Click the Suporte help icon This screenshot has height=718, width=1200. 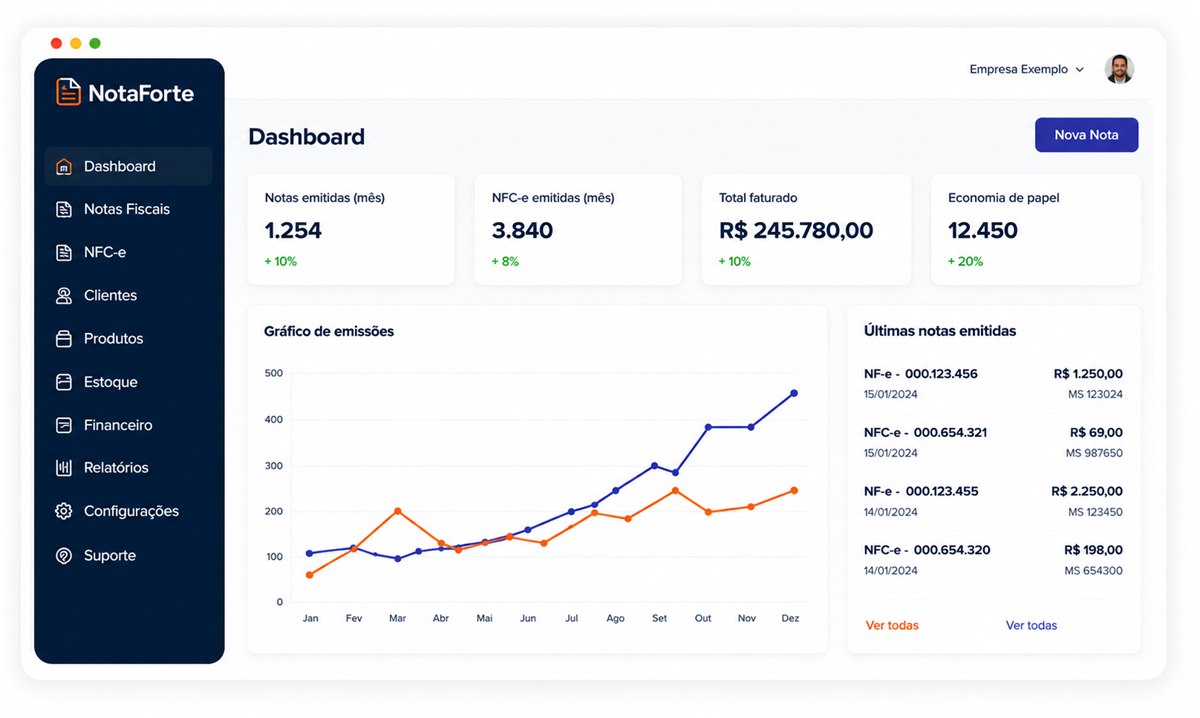64,556
